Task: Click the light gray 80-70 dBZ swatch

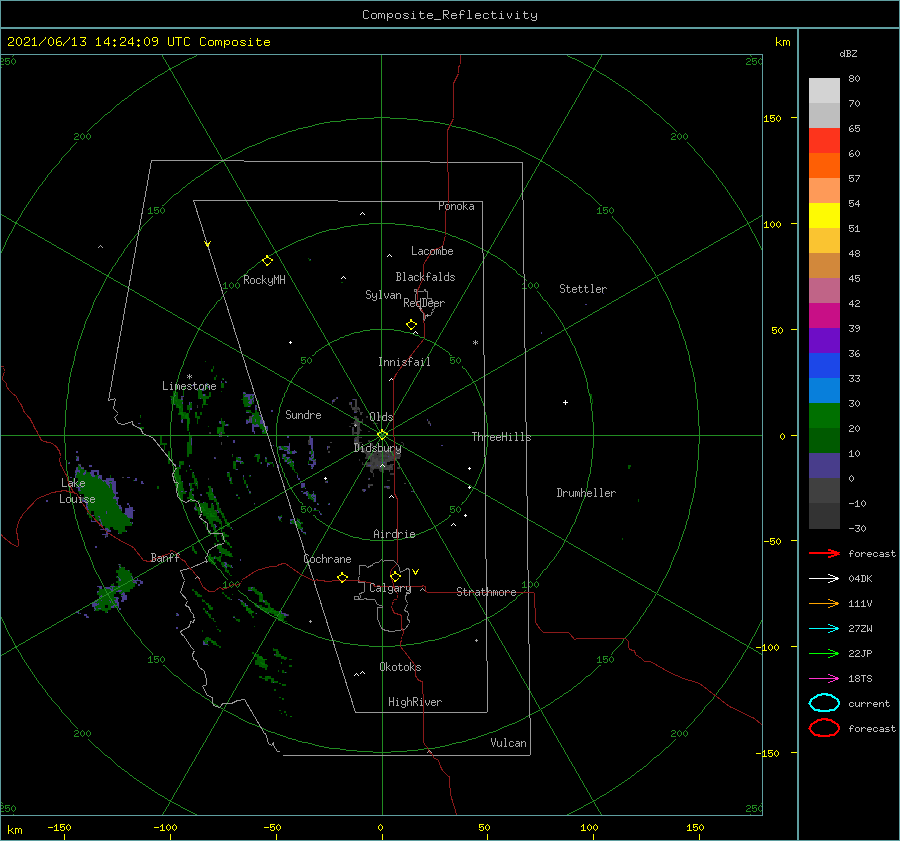Action: coord(824,91)
